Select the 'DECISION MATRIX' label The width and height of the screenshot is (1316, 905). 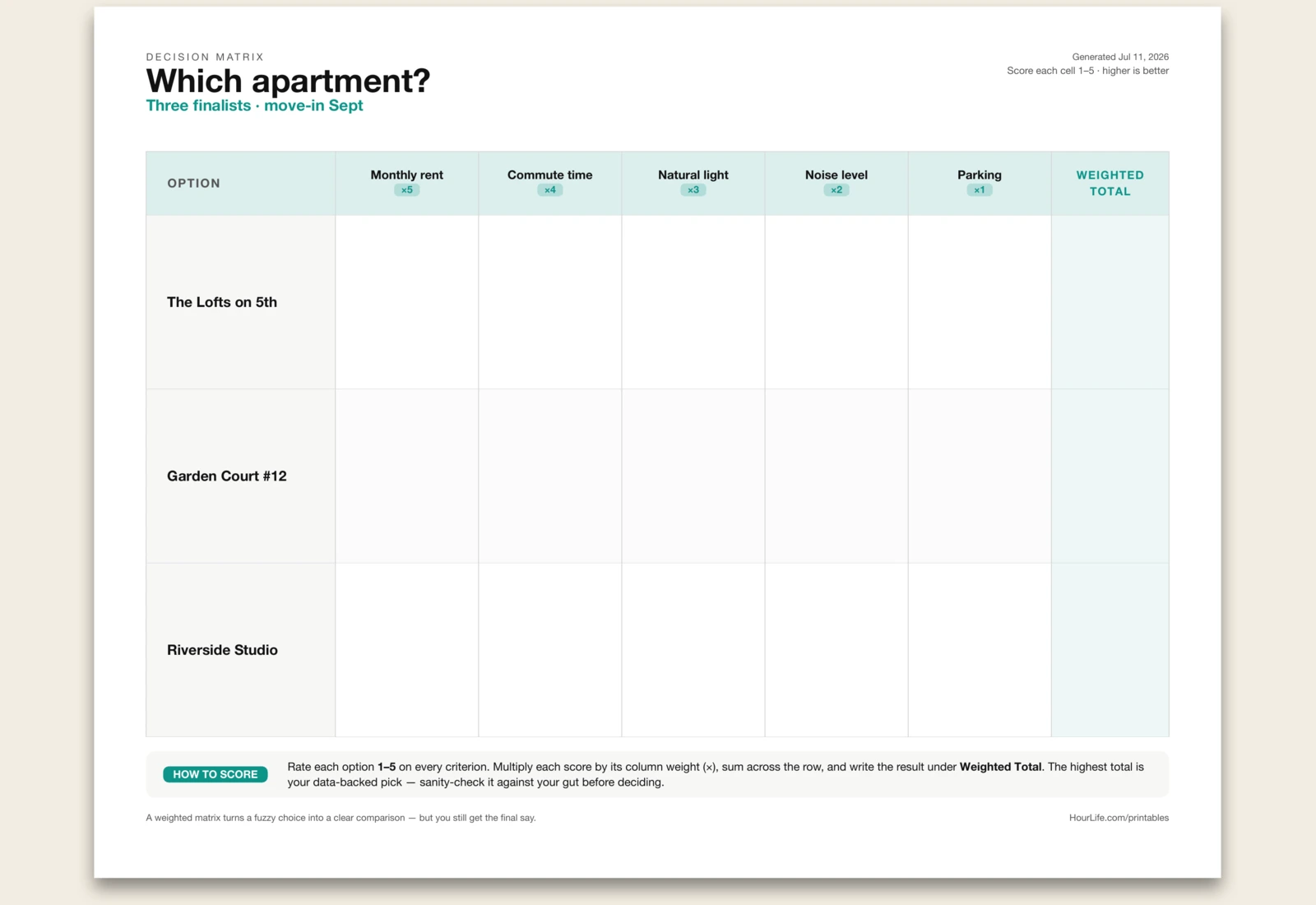205,57
